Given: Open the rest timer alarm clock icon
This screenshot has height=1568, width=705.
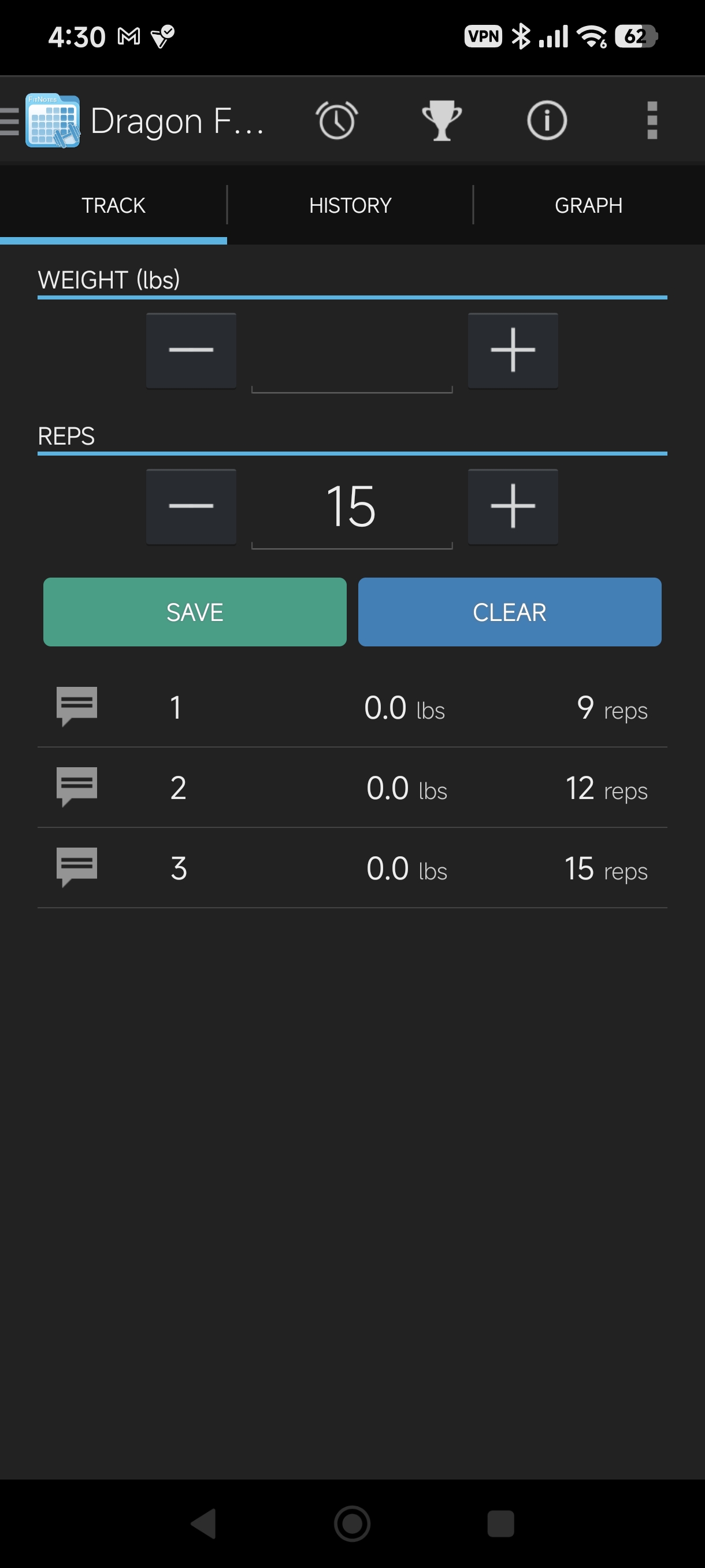Looking at the screenshot, I should [x=336, y=120].
